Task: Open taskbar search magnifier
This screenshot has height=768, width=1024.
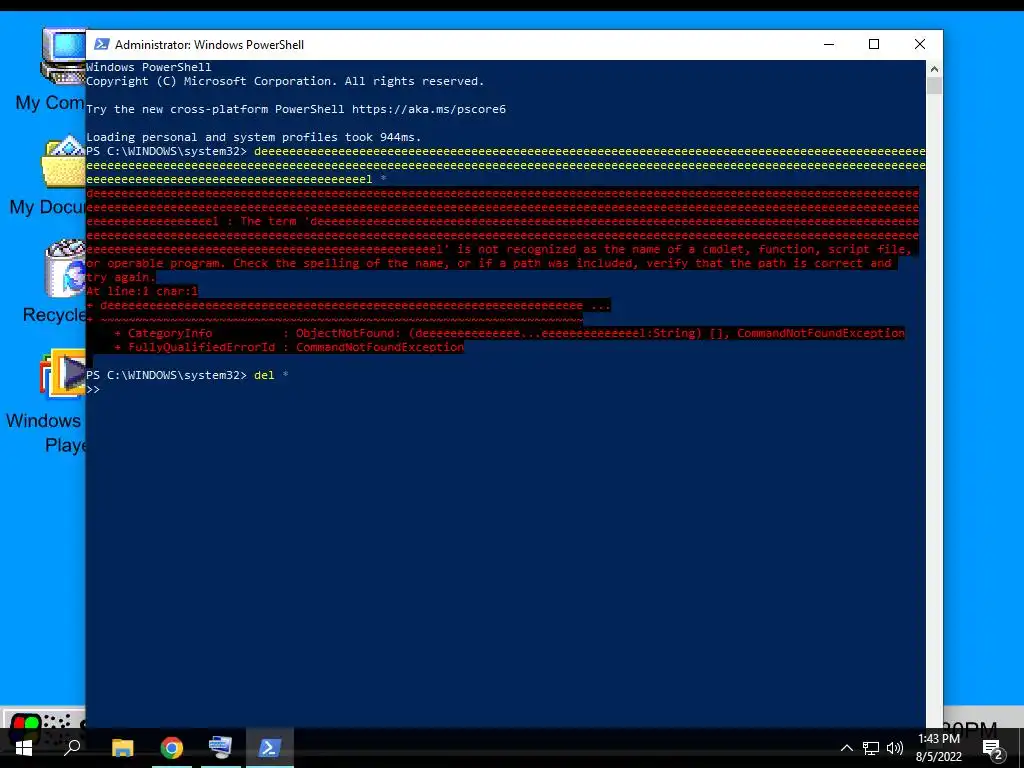Action: 72,747
